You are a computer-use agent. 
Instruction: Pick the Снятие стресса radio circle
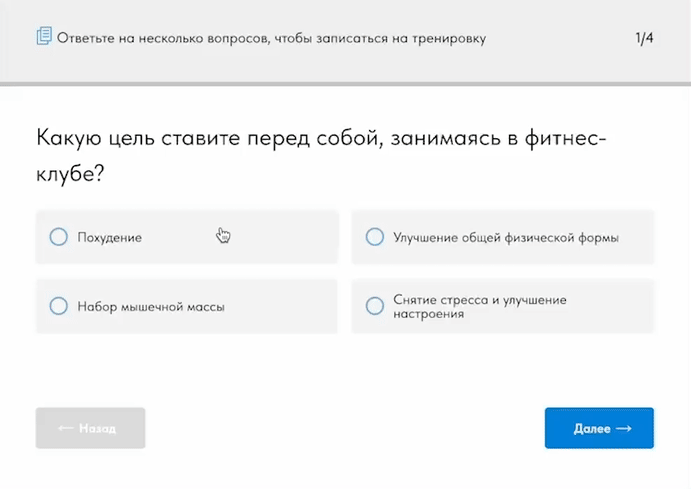[375, 306]
